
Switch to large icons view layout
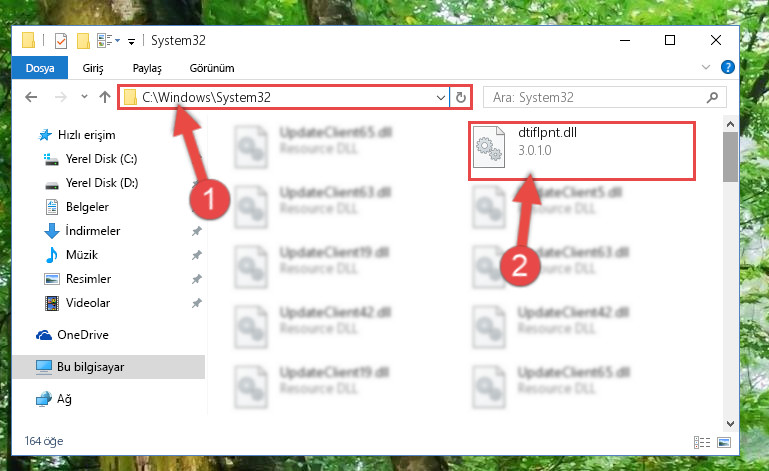724,442
